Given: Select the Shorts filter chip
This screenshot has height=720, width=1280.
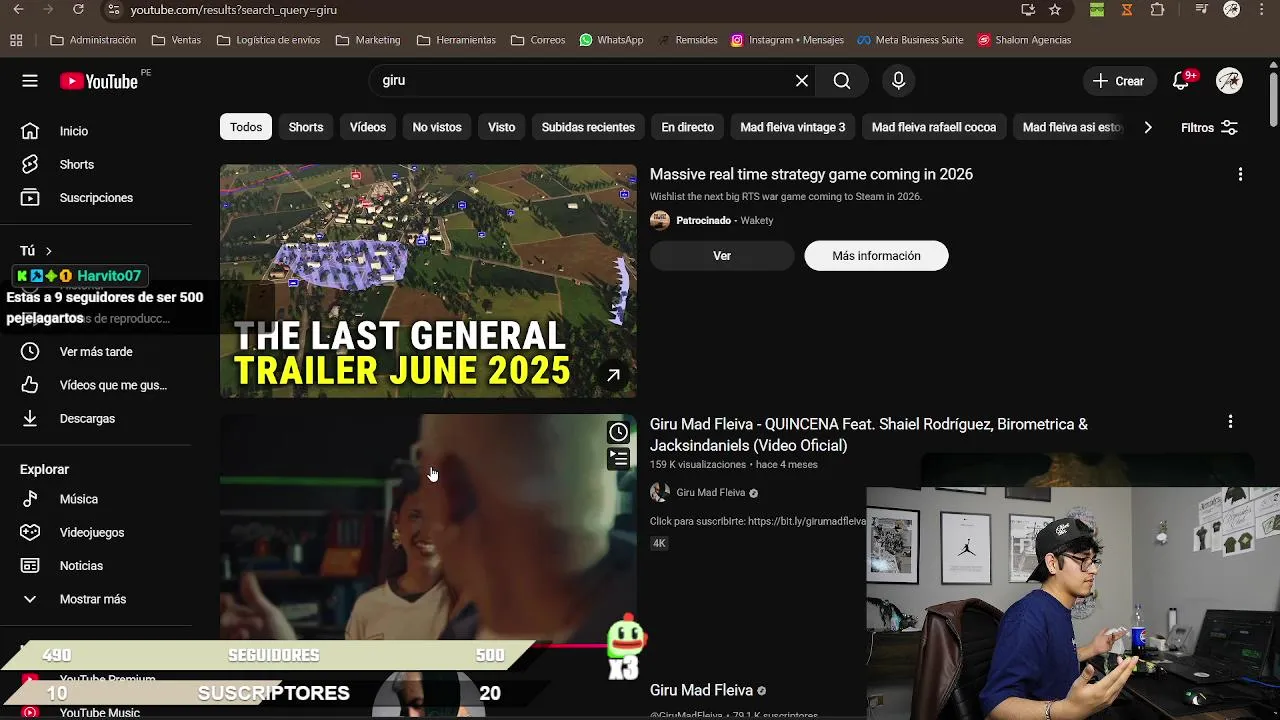Looking at the screenshot, I should pos(306,127).
